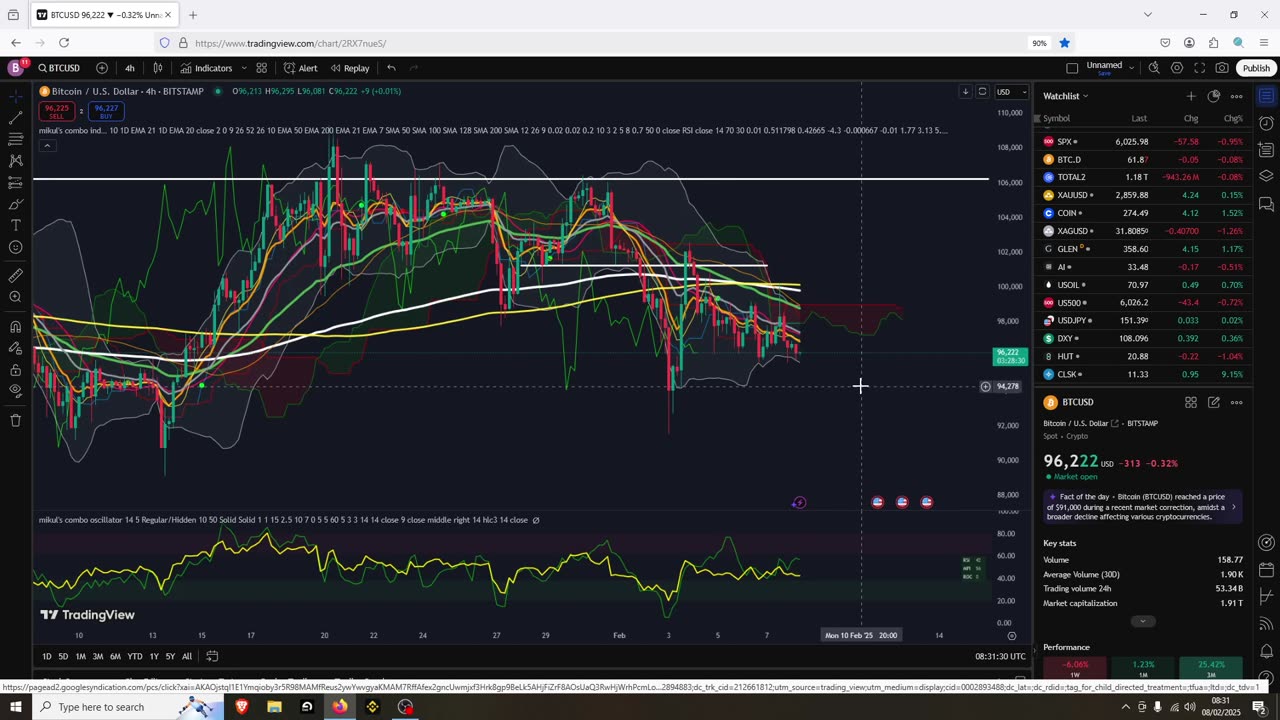Enter fullscreen mode for the chart
Image resolution: width=1280 pixels, height=720 pixels.
coord(1200,68)
